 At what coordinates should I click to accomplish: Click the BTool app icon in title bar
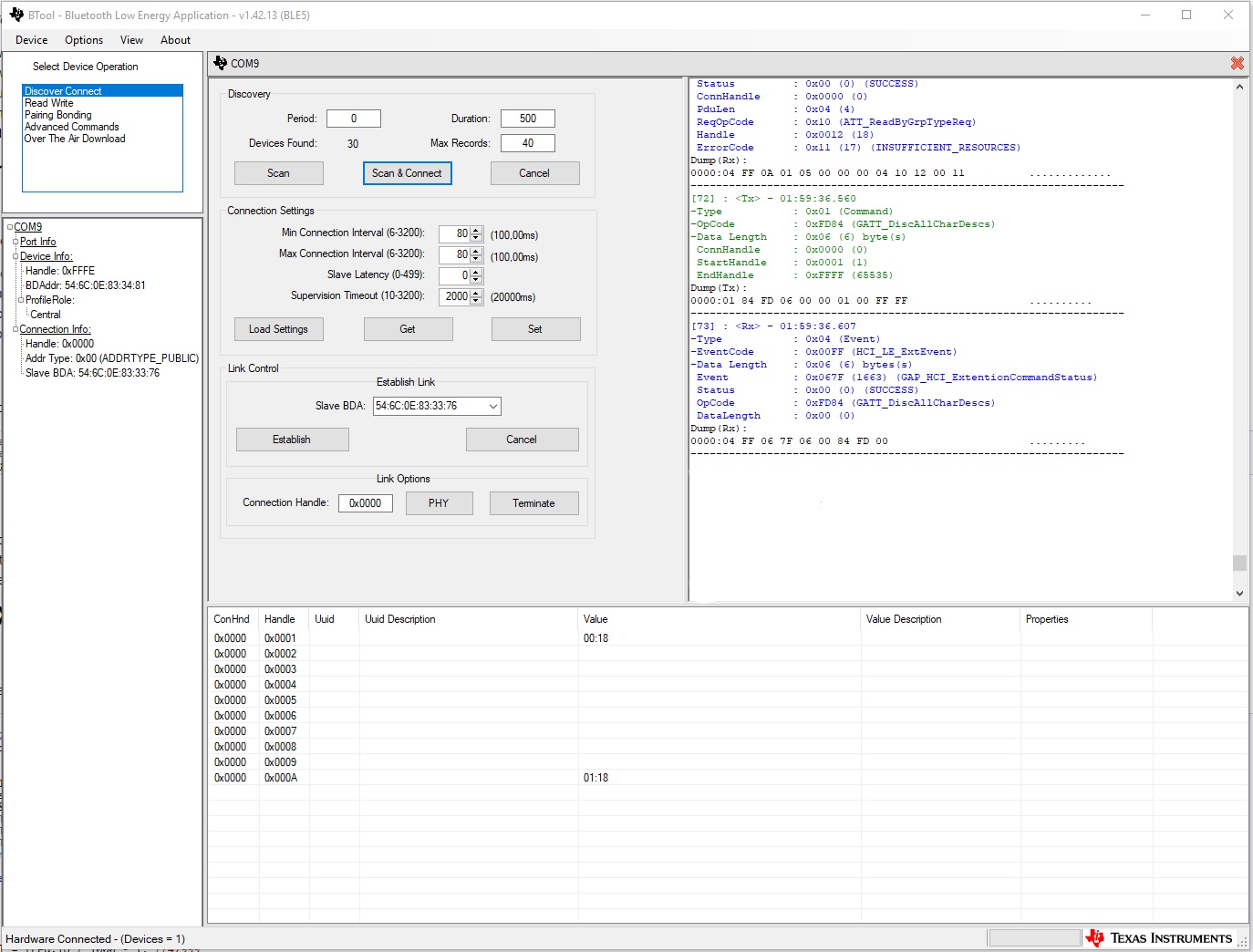point(16,15)
